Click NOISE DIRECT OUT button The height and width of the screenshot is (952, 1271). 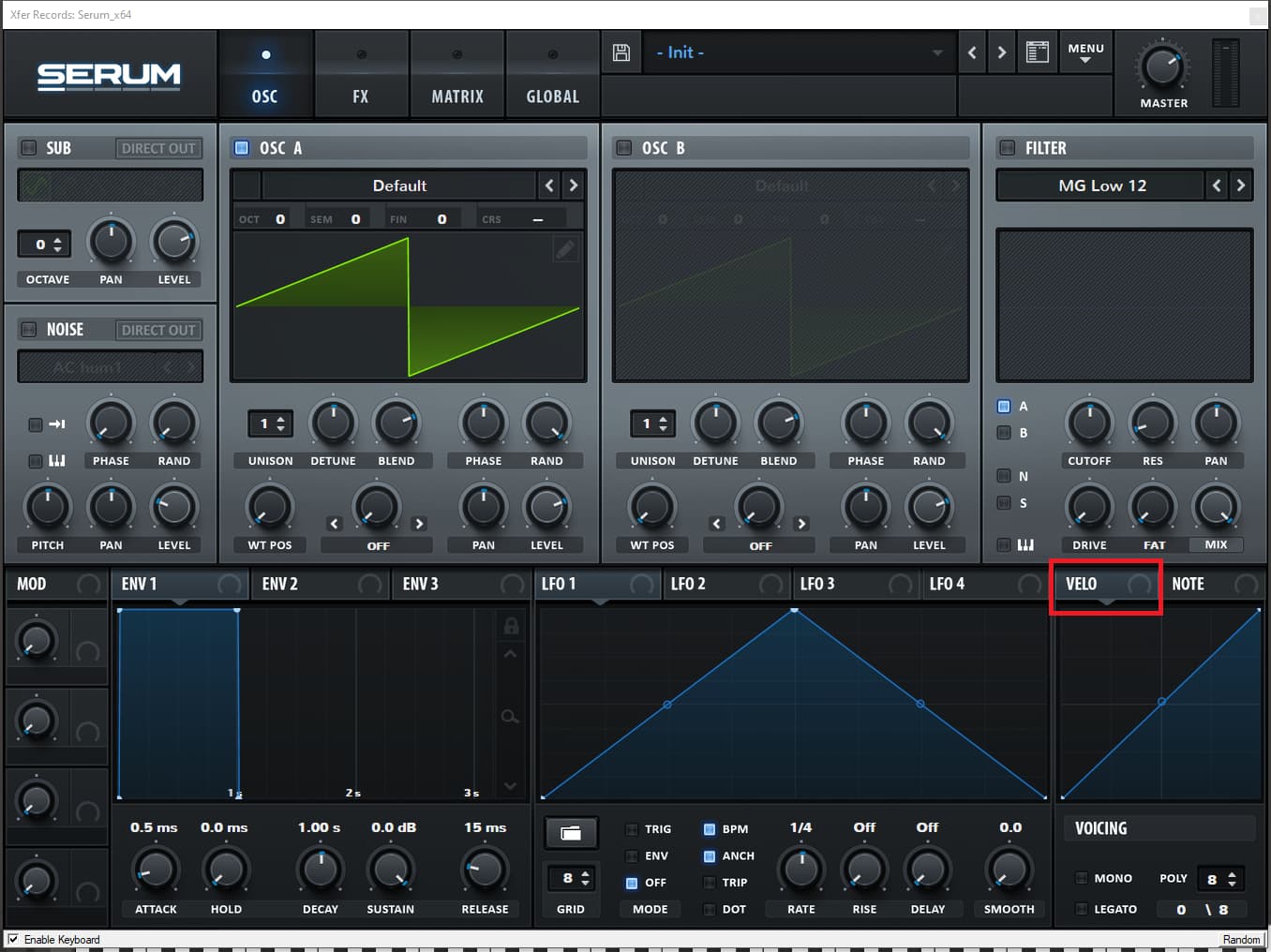[x=158, y=330]
